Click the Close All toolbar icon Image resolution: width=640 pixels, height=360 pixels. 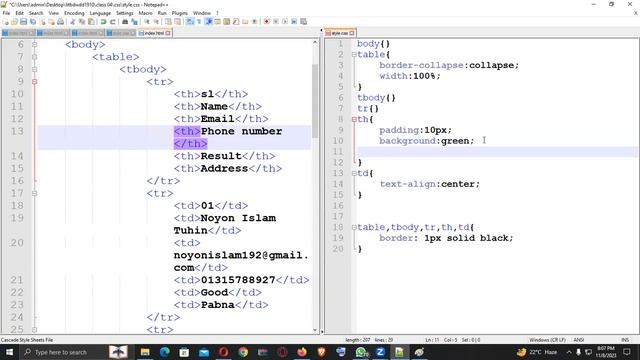tap(51, 21)
